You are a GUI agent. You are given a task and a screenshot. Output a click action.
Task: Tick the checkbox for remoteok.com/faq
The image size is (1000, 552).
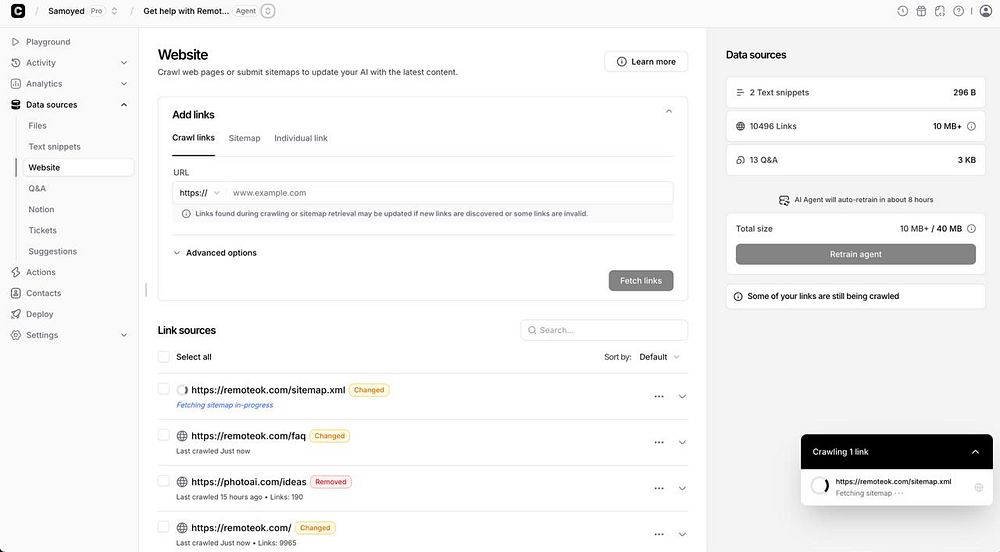click(x=164, y=435)
